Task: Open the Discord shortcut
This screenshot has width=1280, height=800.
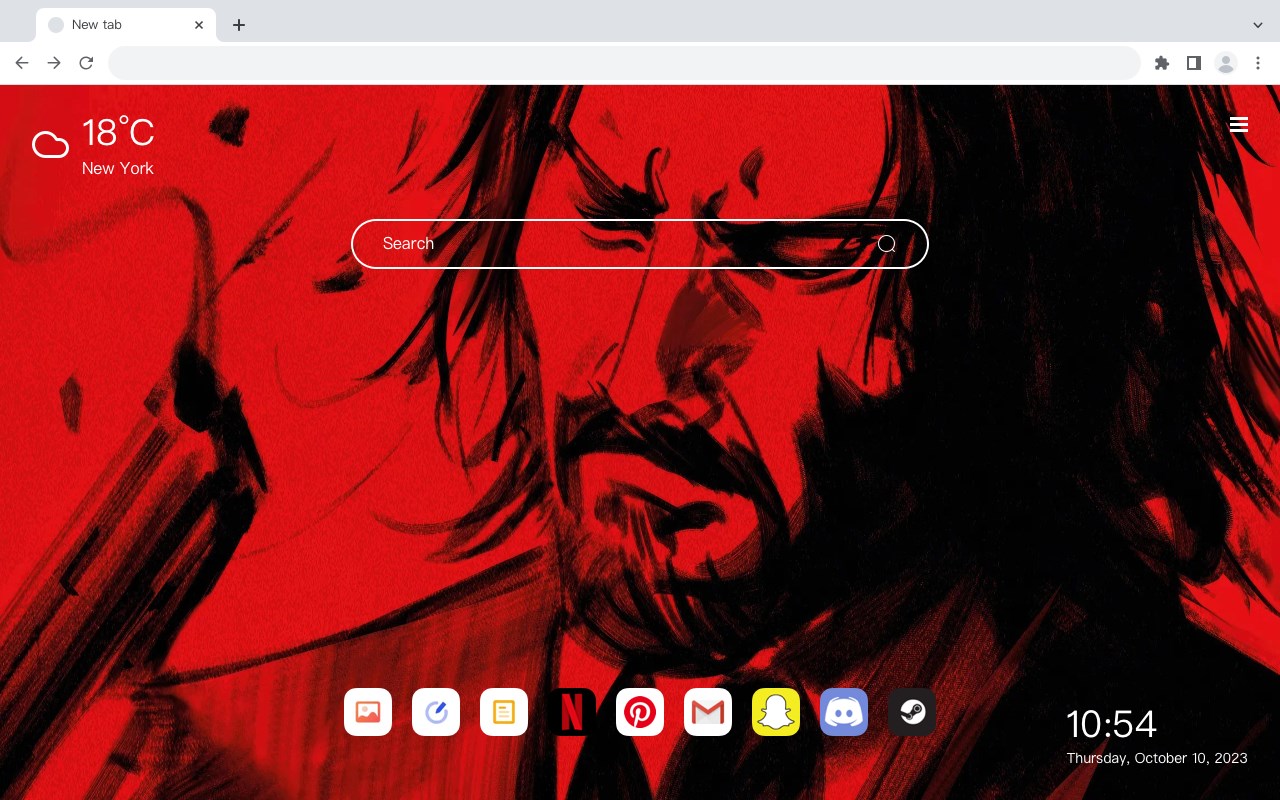Action: 844,712
